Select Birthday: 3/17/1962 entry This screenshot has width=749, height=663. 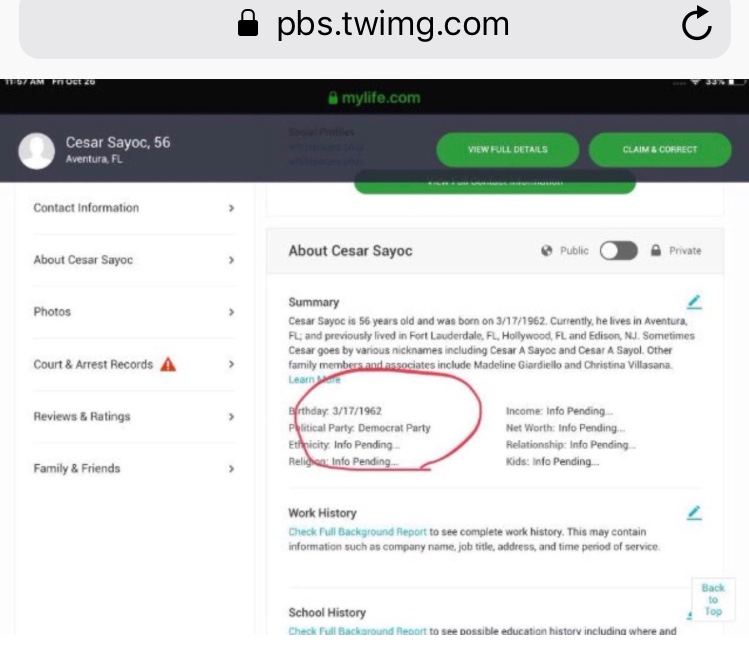pos(335,411)
